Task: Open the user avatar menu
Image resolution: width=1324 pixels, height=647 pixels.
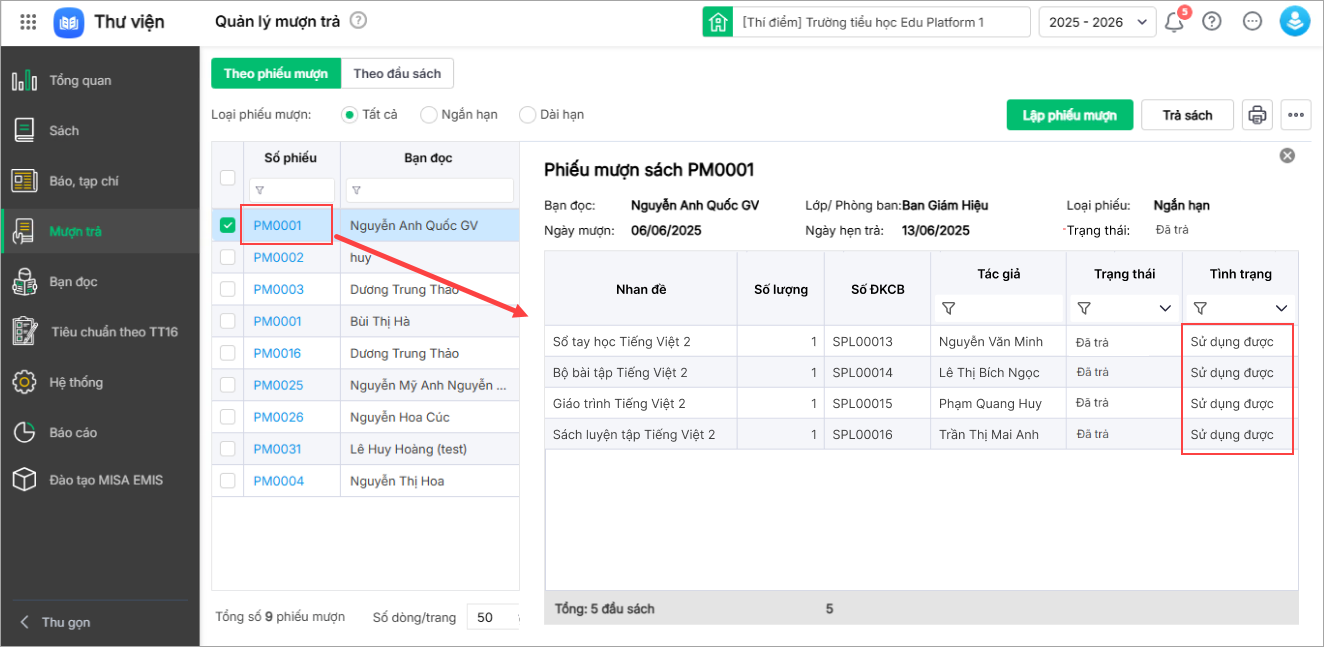Action: (x=1295, y=21)
